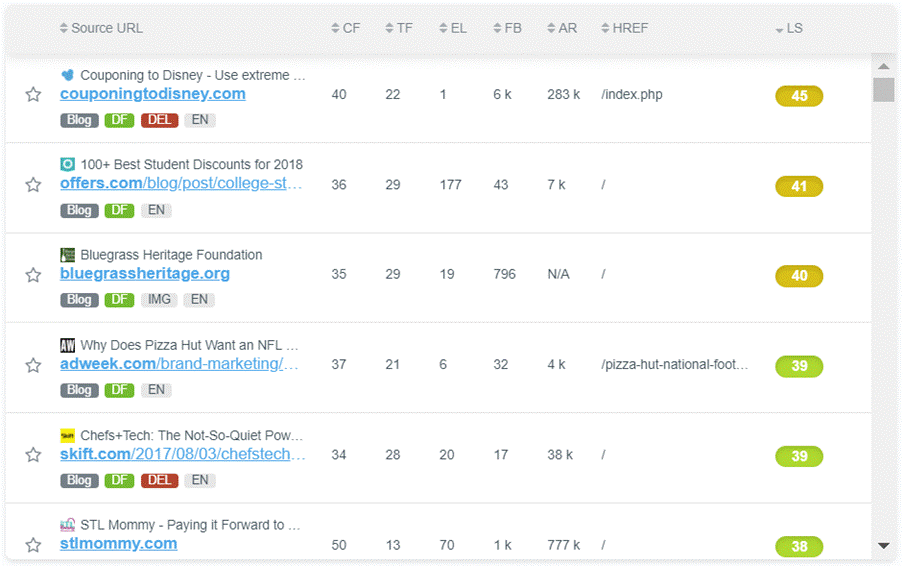903x566 pixels.
Task: Click the star beside adweek.com
Action: [33, 365]
